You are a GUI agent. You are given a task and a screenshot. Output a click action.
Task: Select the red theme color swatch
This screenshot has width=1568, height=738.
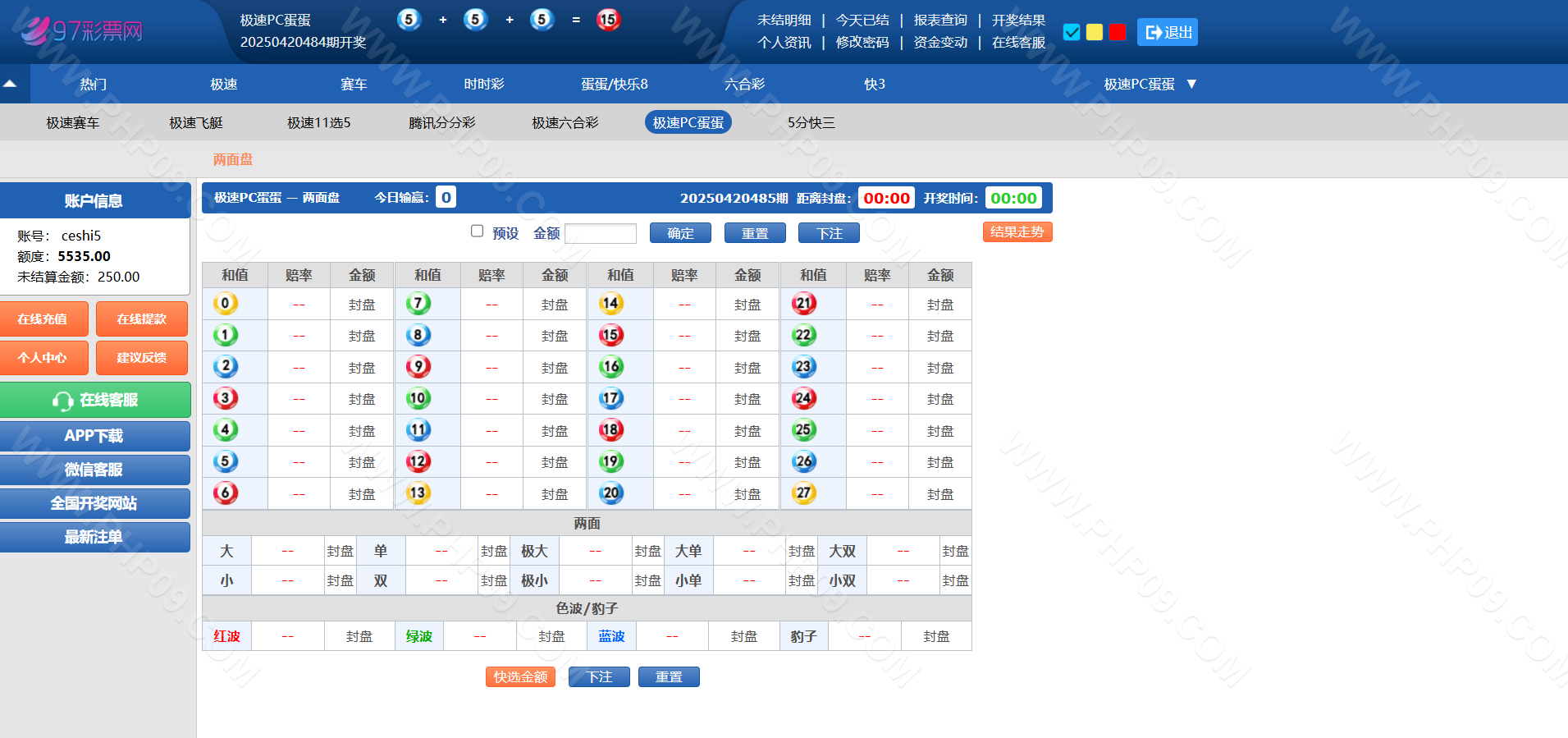[1117, 32]
